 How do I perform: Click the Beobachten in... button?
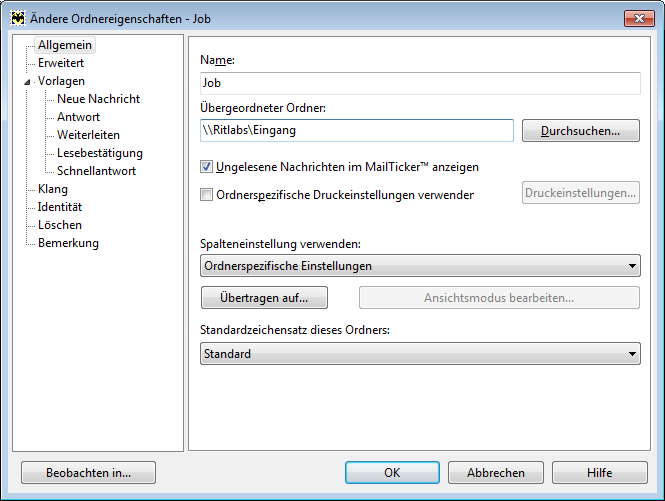point(89,473)
